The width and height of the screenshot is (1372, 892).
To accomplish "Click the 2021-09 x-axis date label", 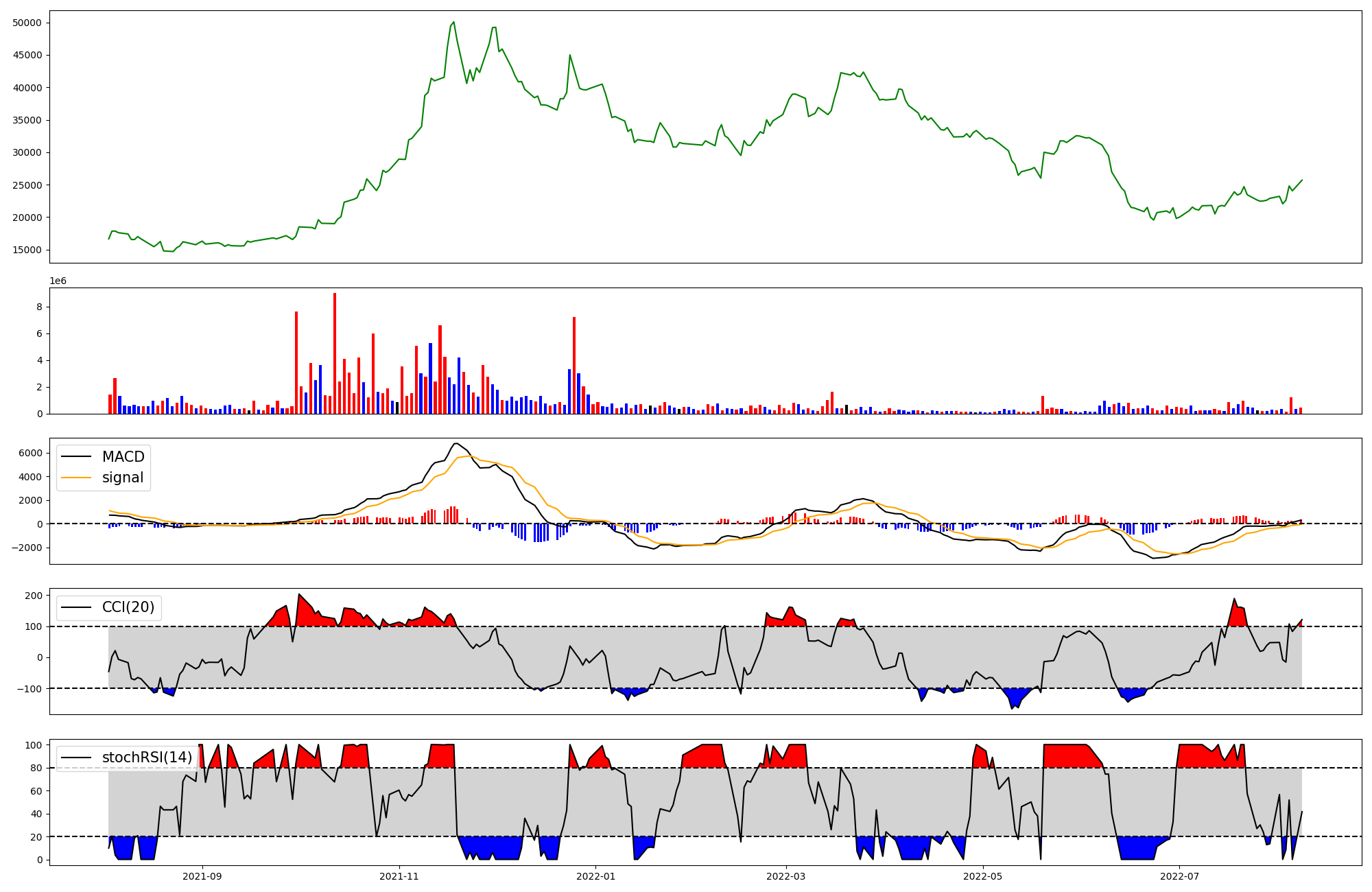I will [202, 876].
